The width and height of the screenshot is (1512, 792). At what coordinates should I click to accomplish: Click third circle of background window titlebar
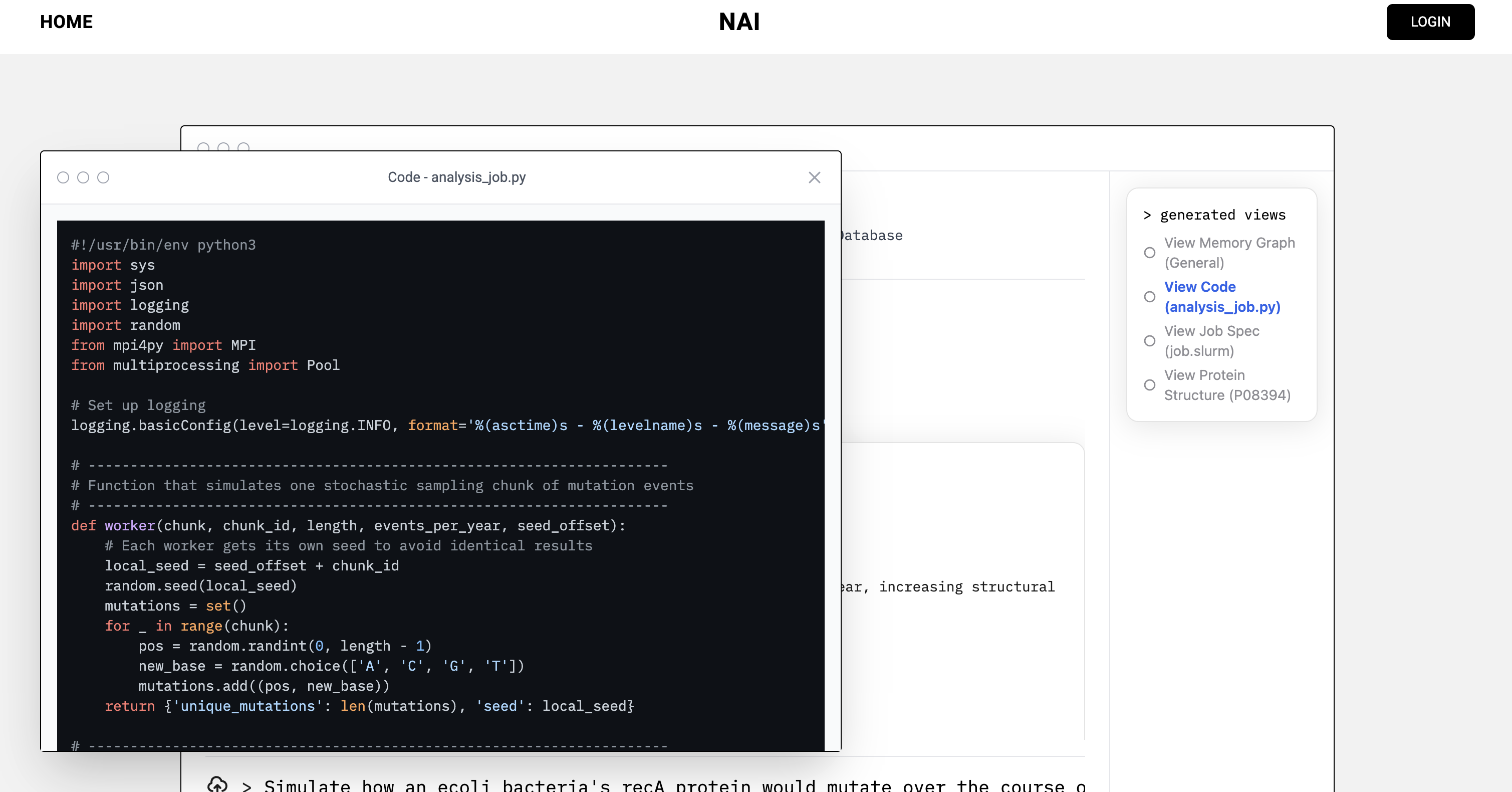click(243, 146)
